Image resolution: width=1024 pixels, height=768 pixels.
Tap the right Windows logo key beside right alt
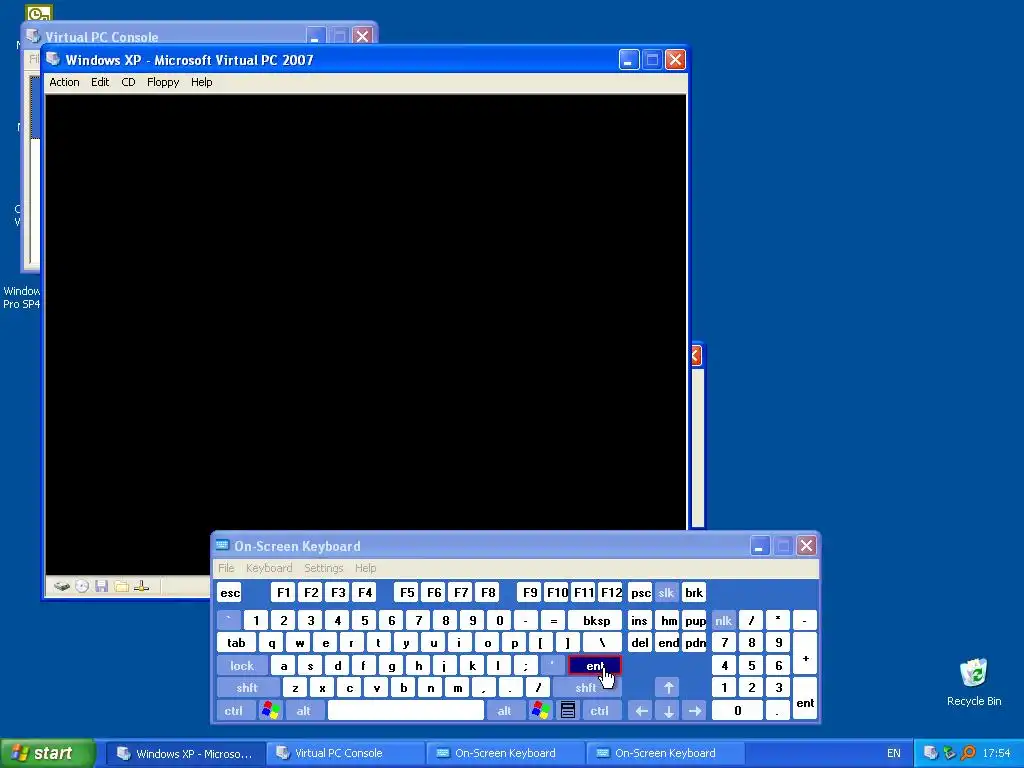click(x=541, y=710)
